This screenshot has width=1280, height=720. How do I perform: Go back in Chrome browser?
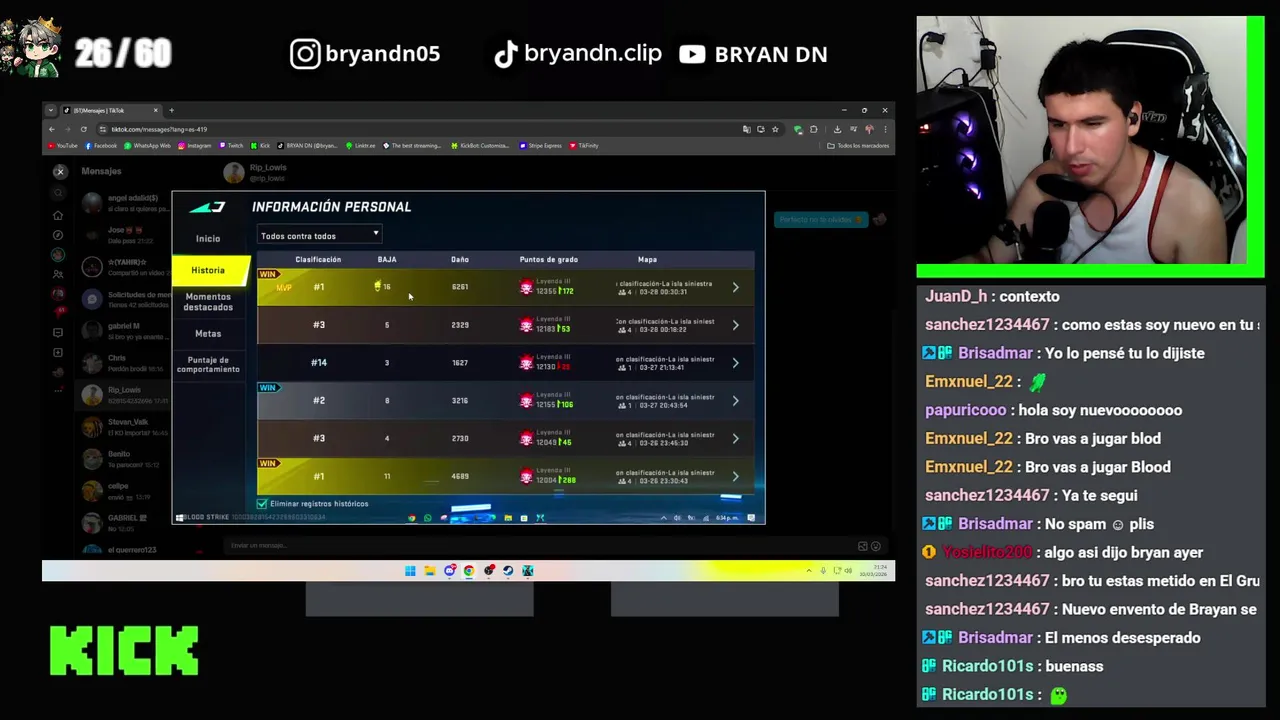pos(51,129)
